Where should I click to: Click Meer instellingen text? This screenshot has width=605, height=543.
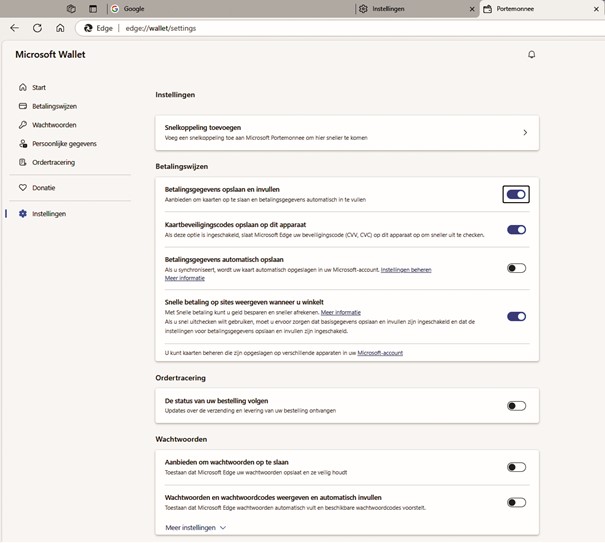190,528
